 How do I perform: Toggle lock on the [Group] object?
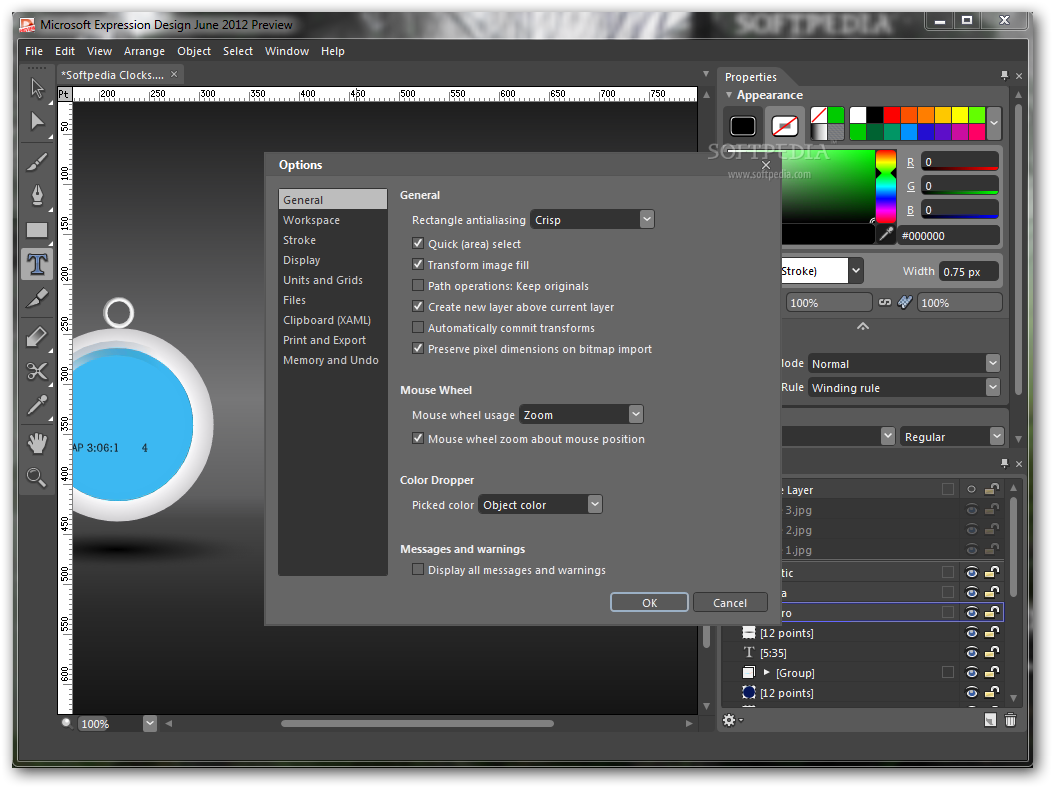pos(992,672)
